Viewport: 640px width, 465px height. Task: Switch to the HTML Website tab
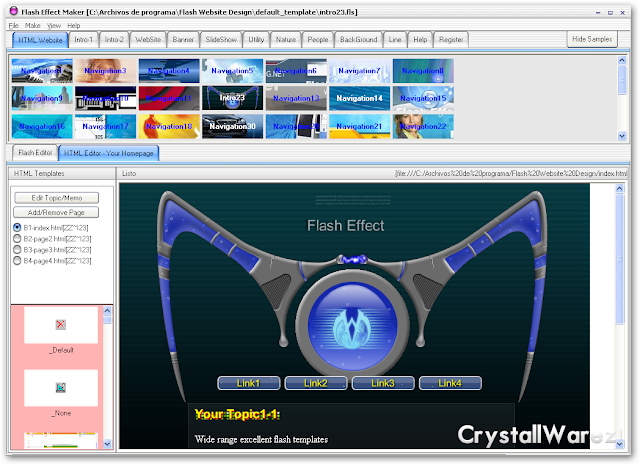[40, 40]
